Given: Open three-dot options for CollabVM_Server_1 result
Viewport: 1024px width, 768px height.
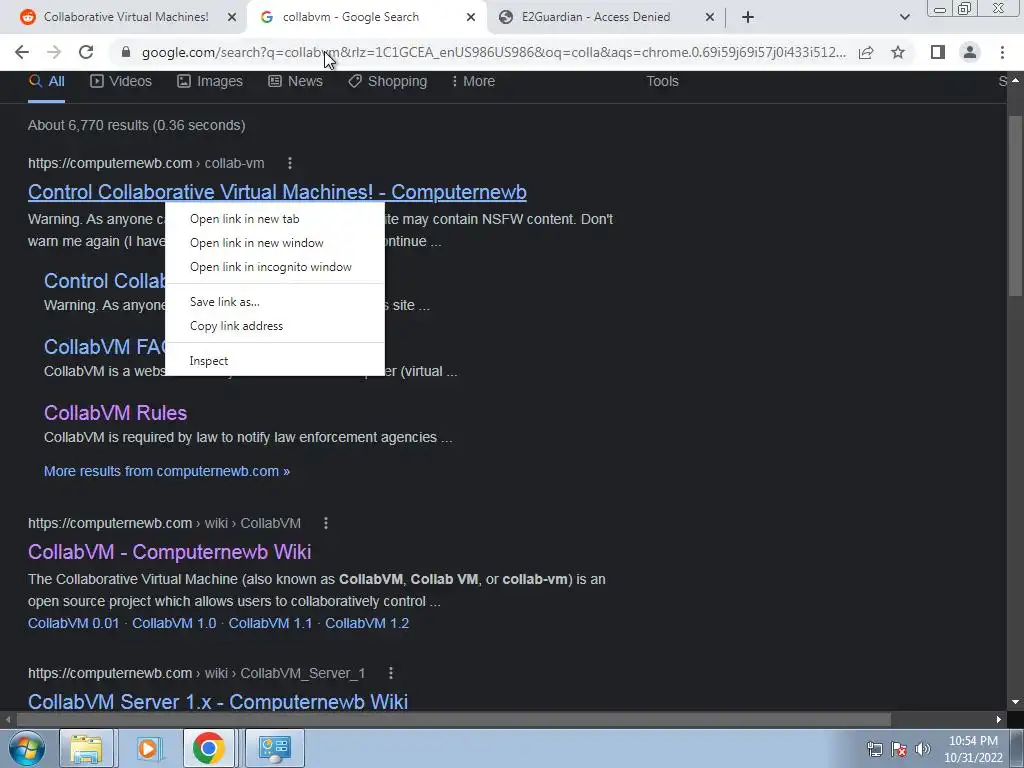Looking at the screenshot, I should [391, 673].
